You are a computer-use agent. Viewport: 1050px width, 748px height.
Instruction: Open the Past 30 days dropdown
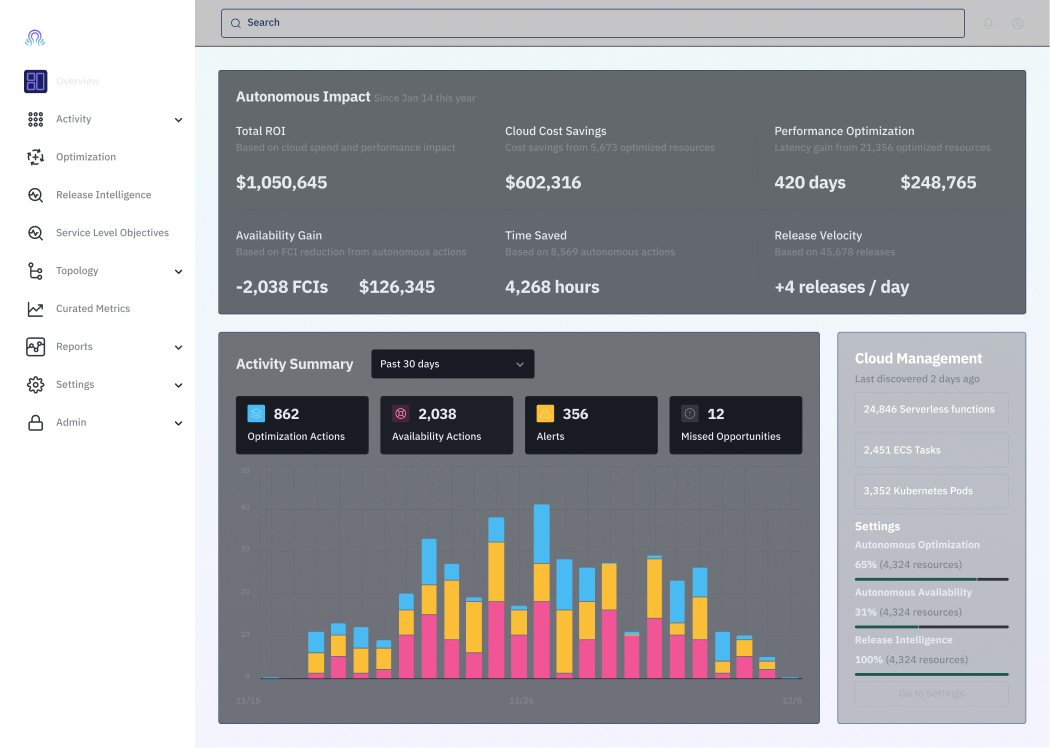point(451,364)
